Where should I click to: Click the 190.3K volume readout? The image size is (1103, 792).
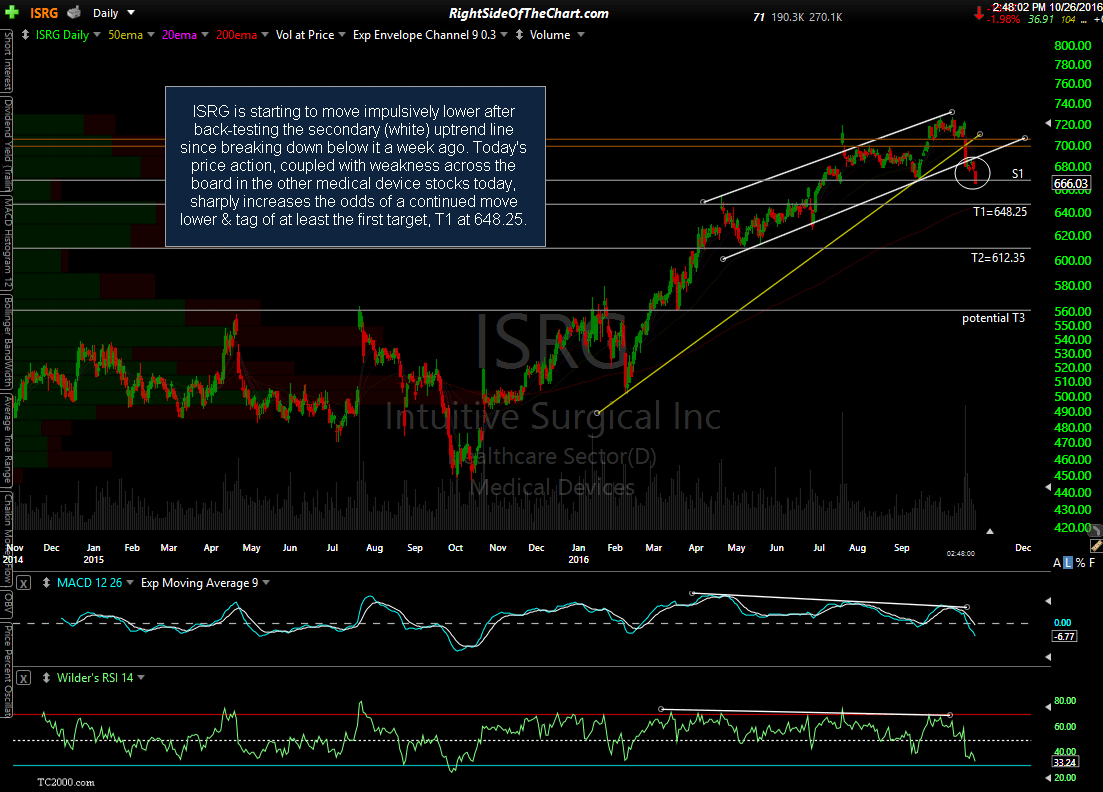point(788,17)
